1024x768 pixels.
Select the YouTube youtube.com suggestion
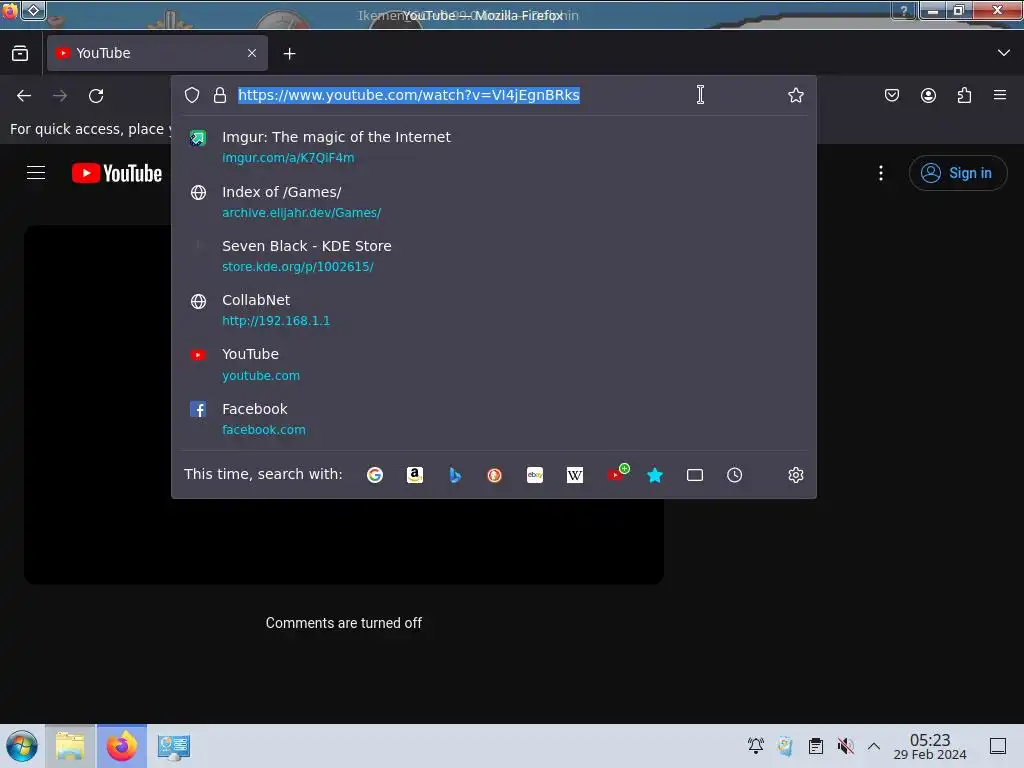coord(494,364)
